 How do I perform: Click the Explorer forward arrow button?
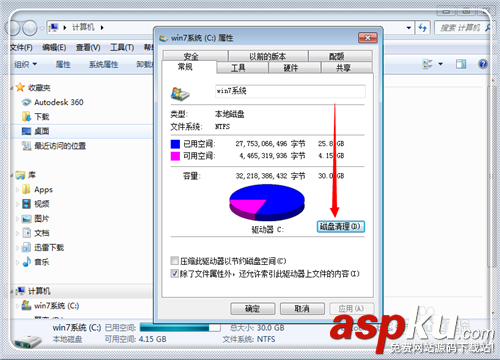pos(30,28)
